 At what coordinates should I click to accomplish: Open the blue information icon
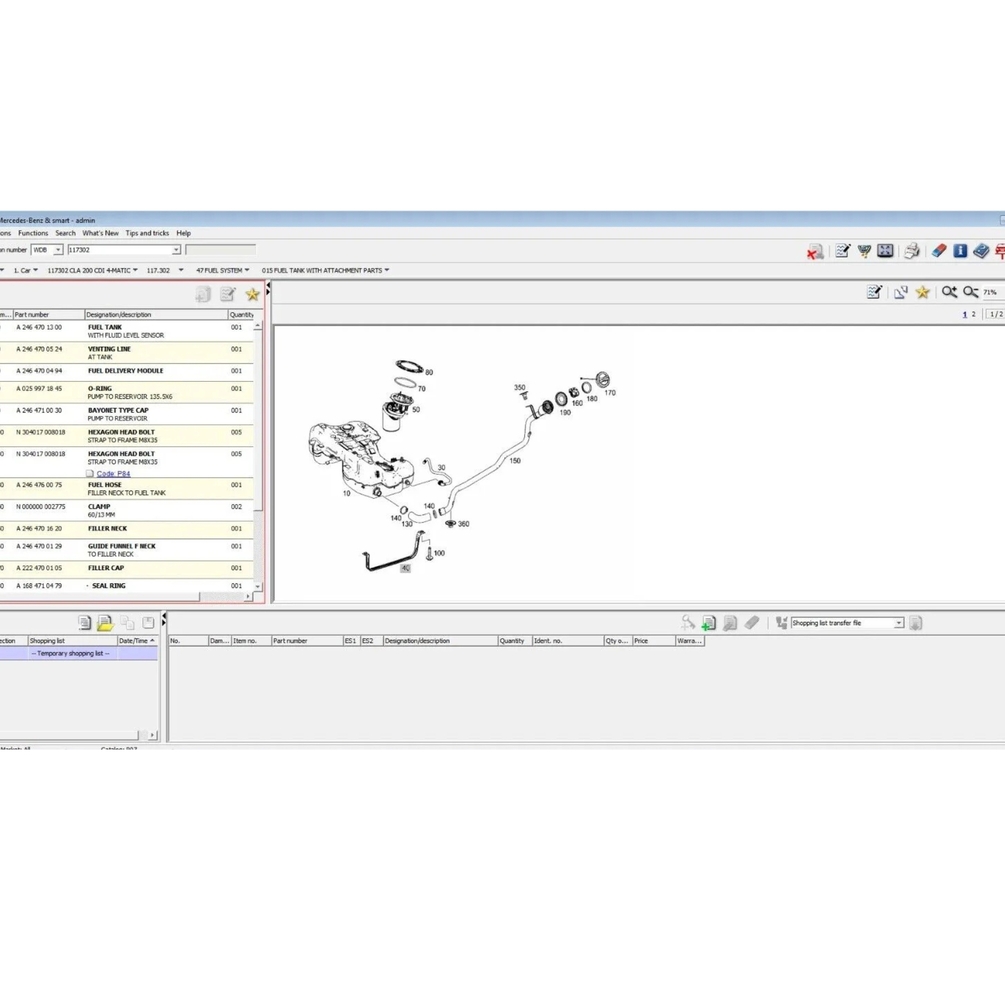tap(960, 251)
